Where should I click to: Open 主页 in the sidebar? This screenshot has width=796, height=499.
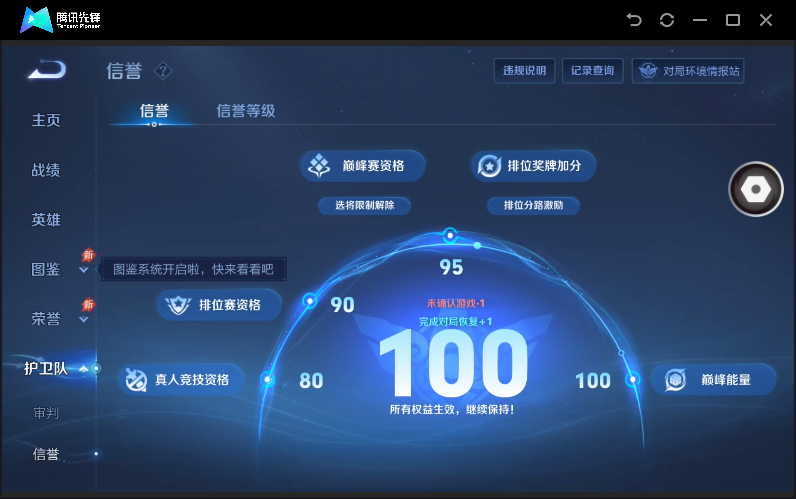coord(46,120)
